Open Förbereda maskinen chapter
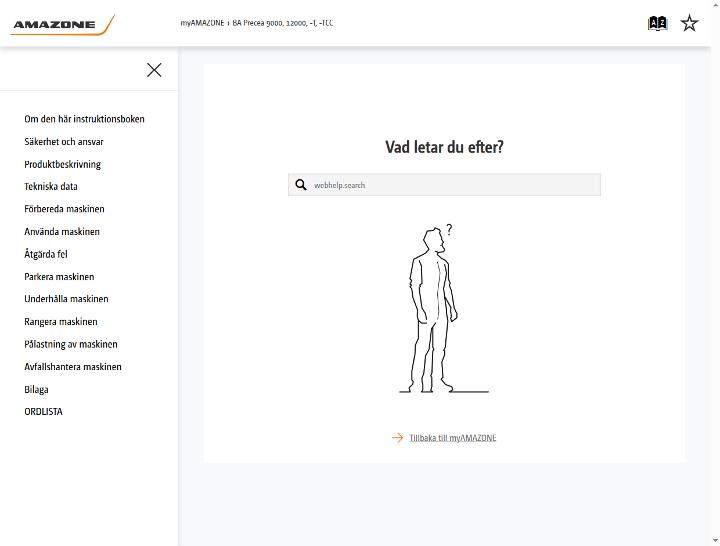 [64, 209]
